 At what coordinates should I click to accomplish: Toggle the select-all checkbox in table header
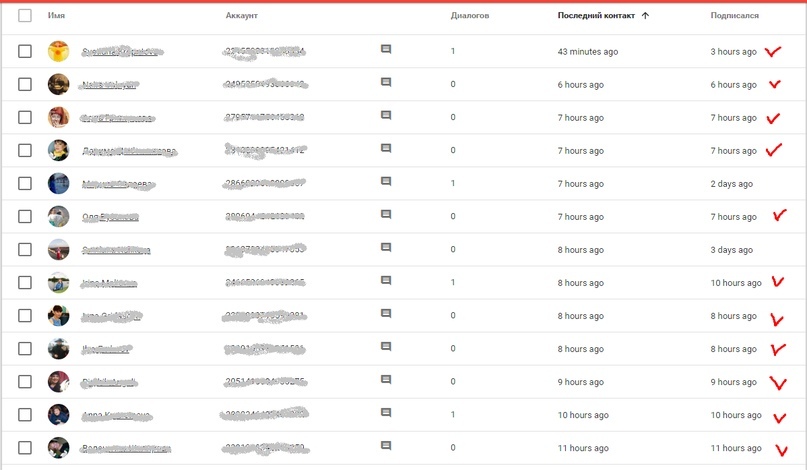click(25, 16)
